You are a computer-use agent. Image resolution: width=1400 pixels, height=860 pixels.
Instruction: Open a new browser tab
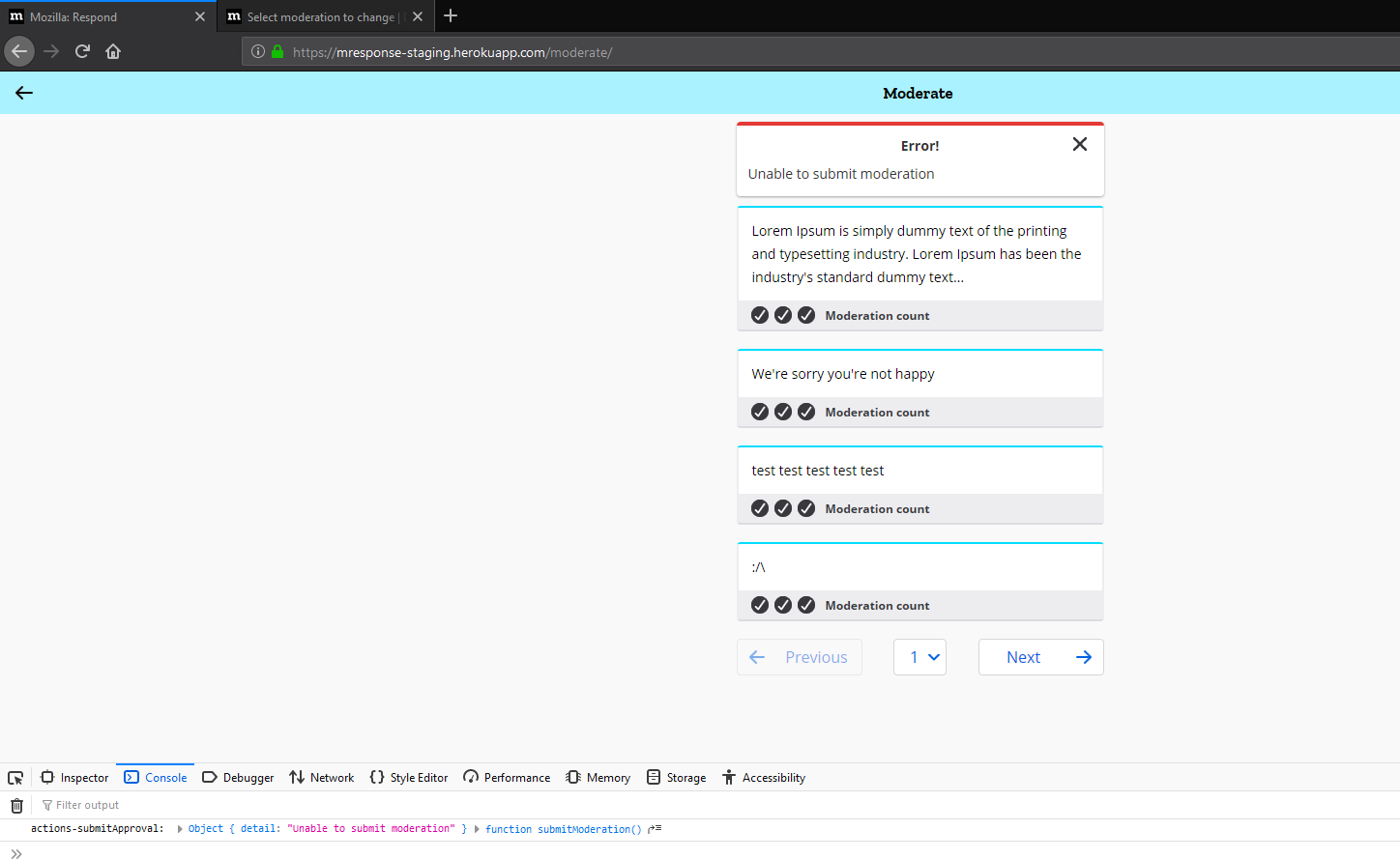[x=451, y=15]
